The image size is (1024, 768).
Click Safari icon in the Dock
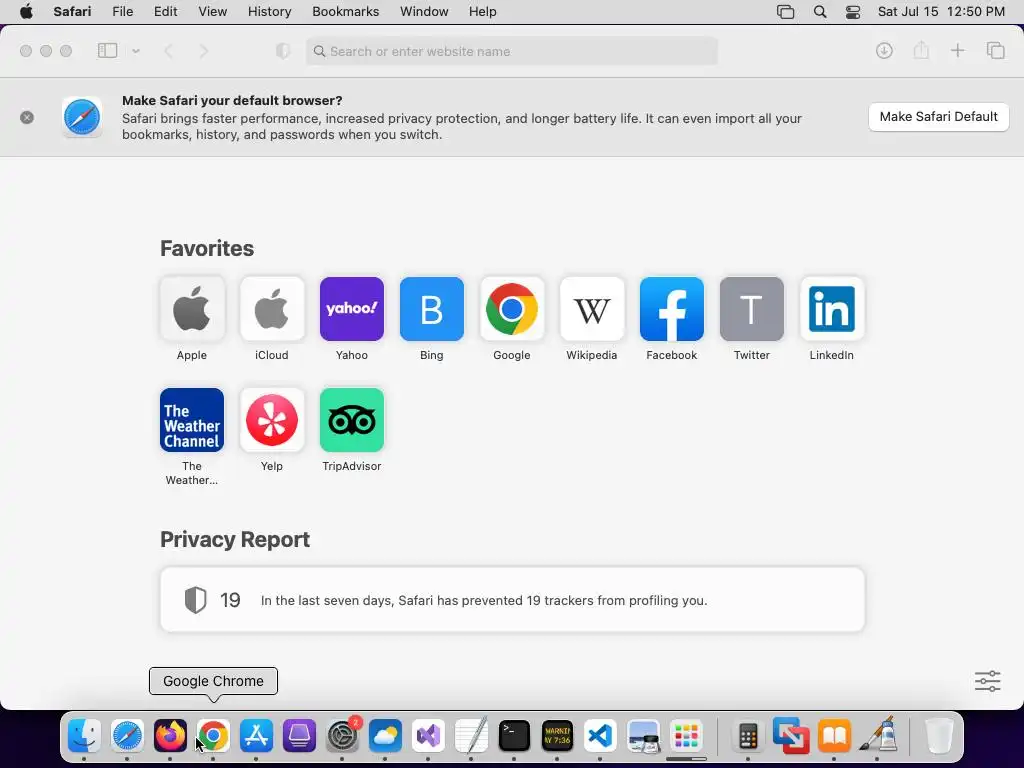pos(127,736)
